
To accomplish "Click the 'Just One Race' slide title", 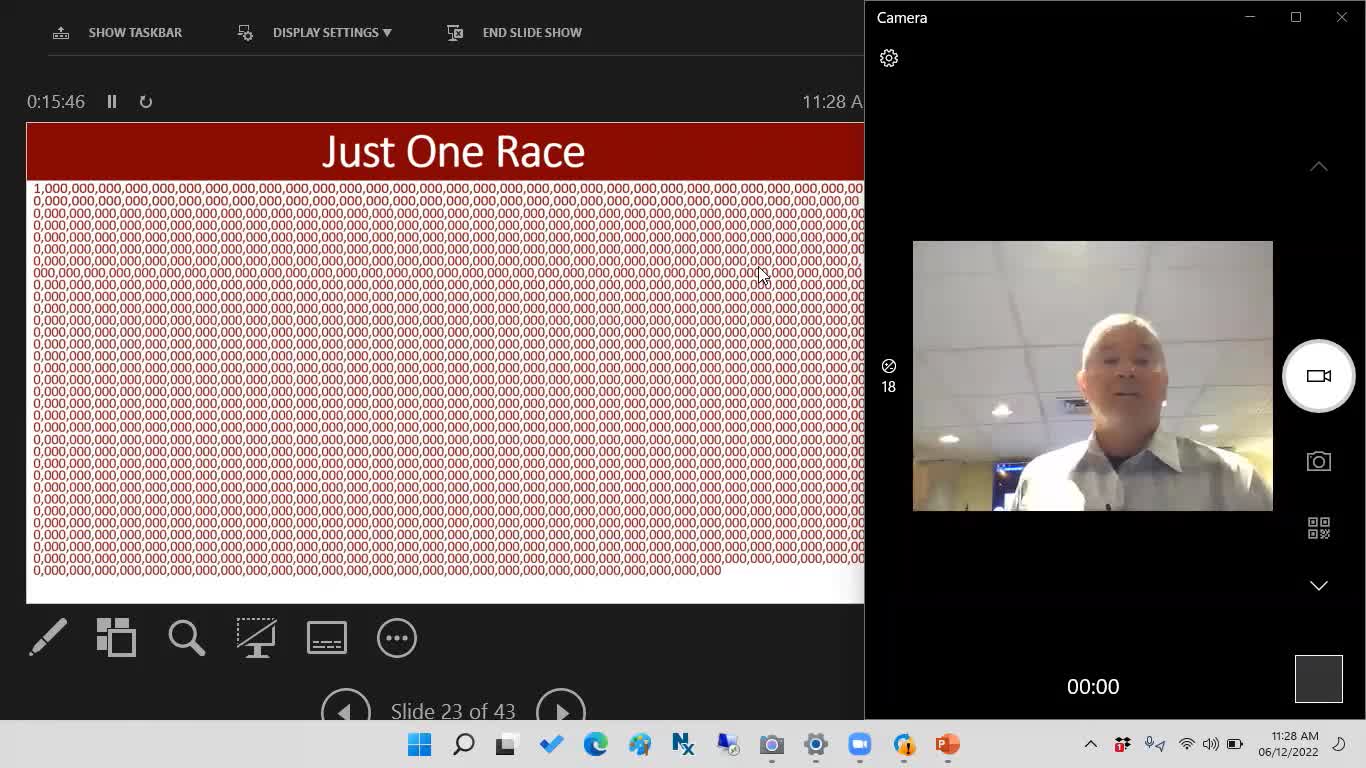I will click(453, 151).
